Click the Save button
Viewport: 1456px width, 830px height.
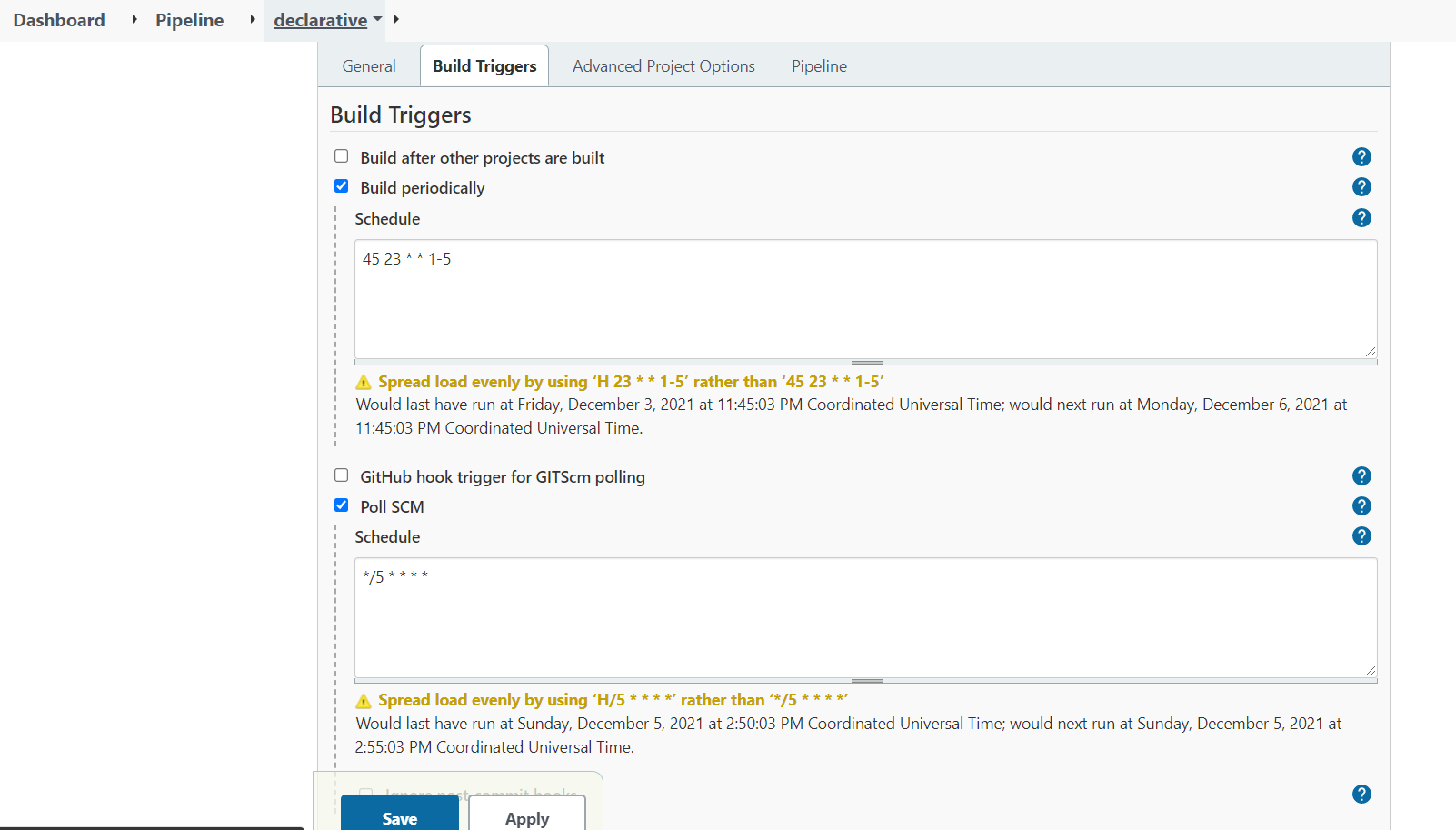[x=400, y=817]
